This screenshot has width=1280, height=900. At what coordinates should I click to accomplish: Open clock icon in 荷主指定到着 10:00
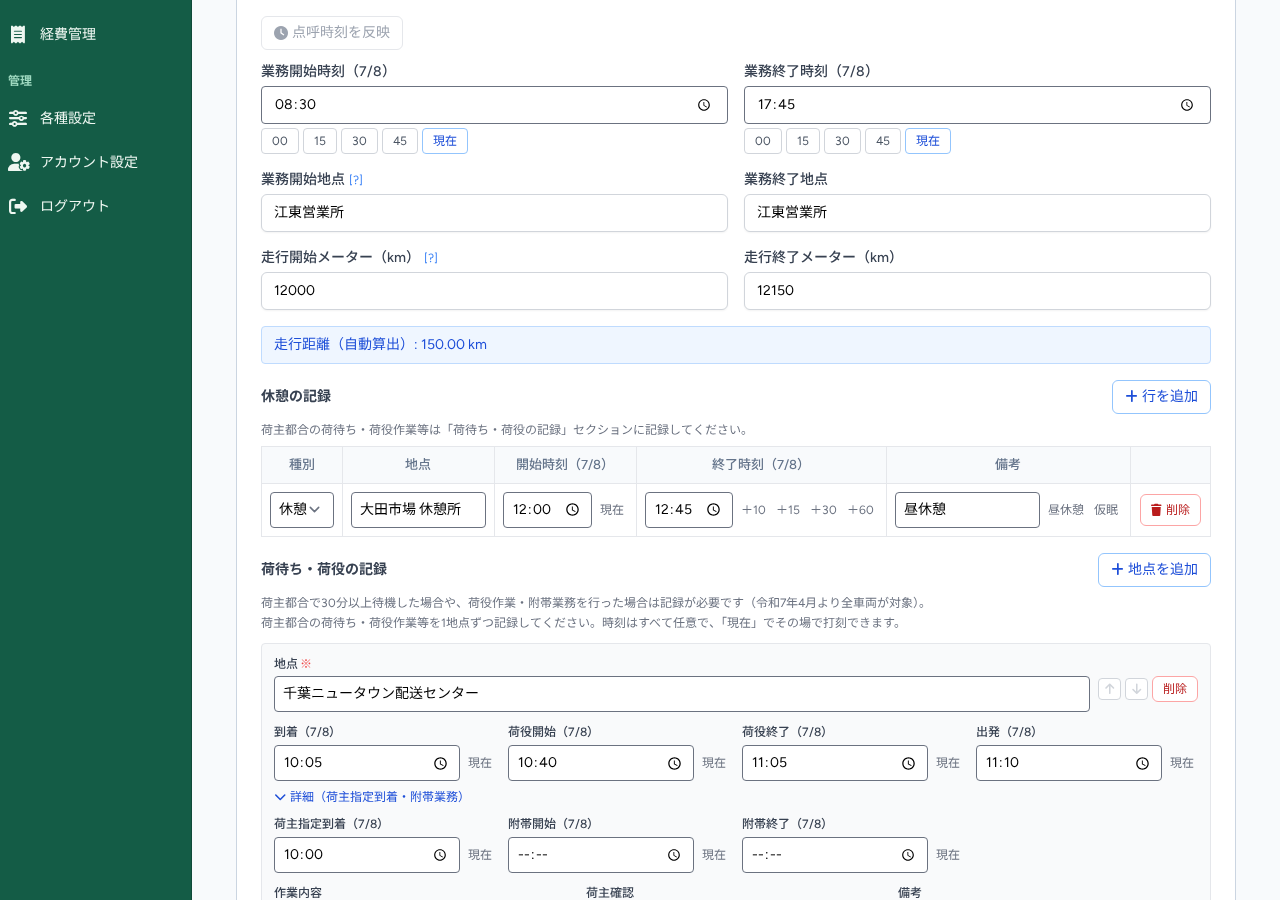pyautogui.click(x=440, y=855)
